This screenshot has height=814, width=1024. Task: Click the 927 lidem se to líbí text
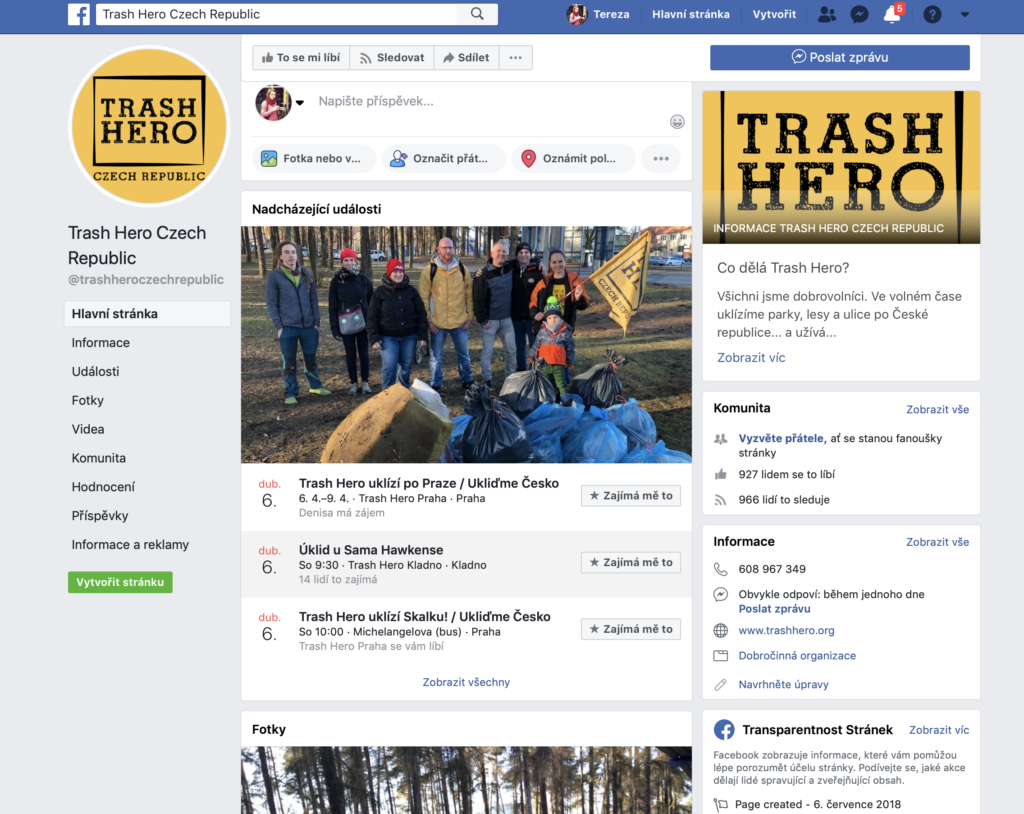tap(786, 474)
